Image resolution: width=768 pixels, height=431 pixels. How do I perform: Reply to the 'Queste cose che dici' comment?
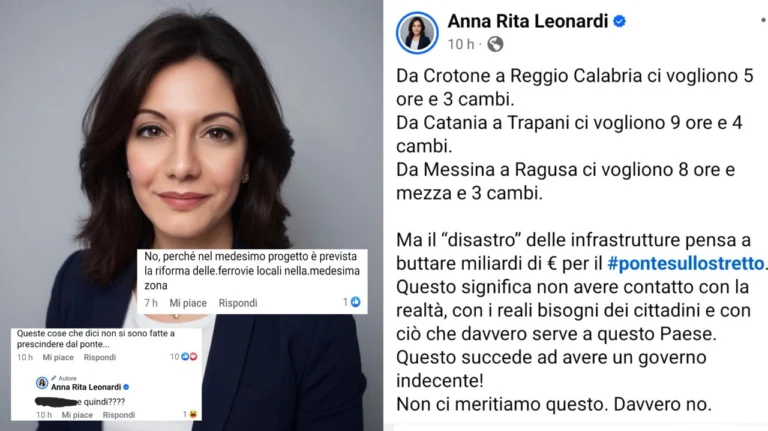[x=99, y=358]
